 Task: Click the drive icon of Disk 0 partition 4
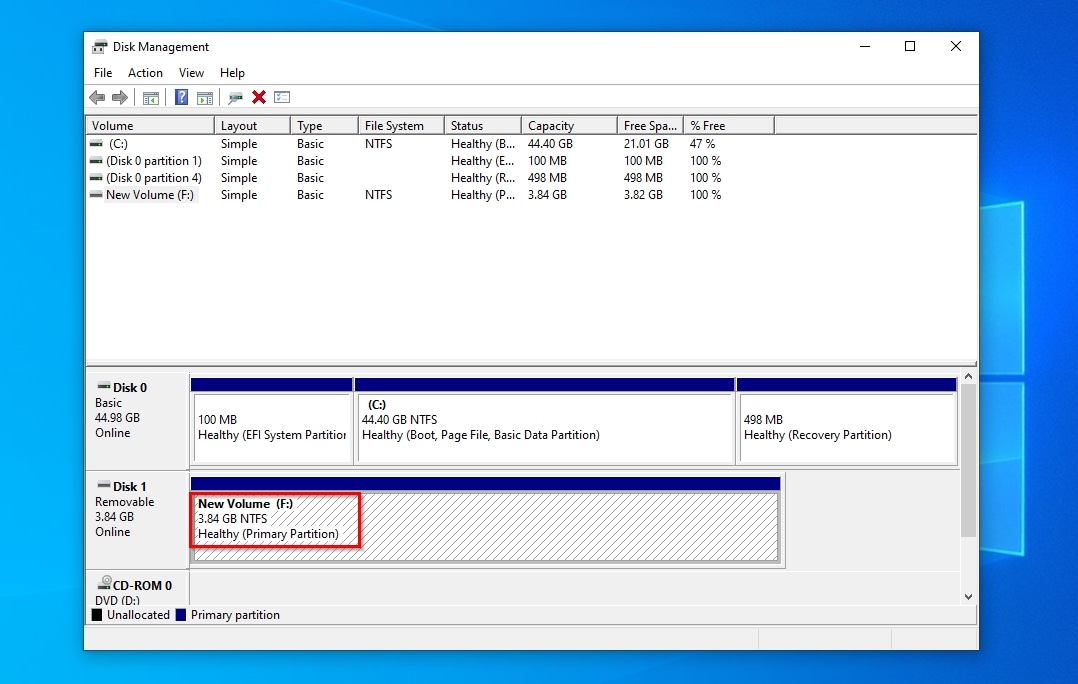click(x=96, y=178)
